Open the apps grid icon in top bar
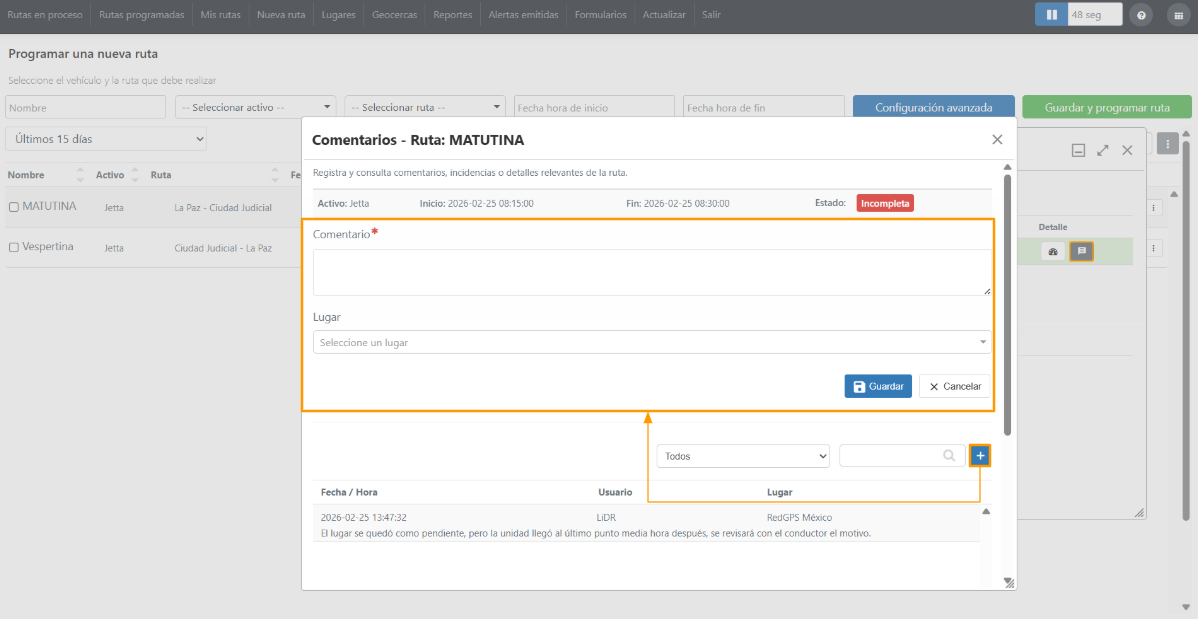This screenshot has height=619, width=1198. (1178, 15)
